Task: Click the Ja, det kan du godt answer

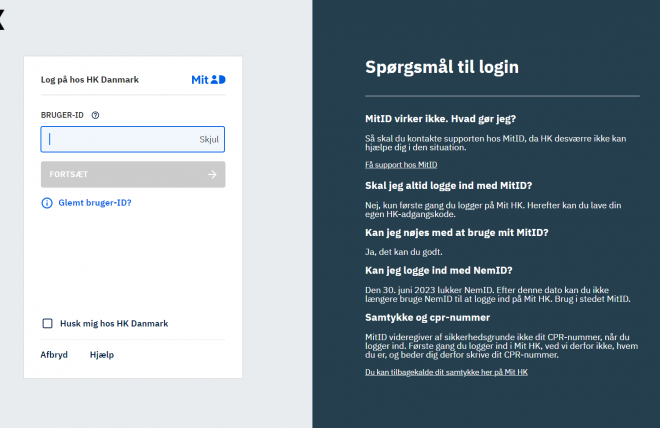Action: pyautogui.click(x=404, y=252)
